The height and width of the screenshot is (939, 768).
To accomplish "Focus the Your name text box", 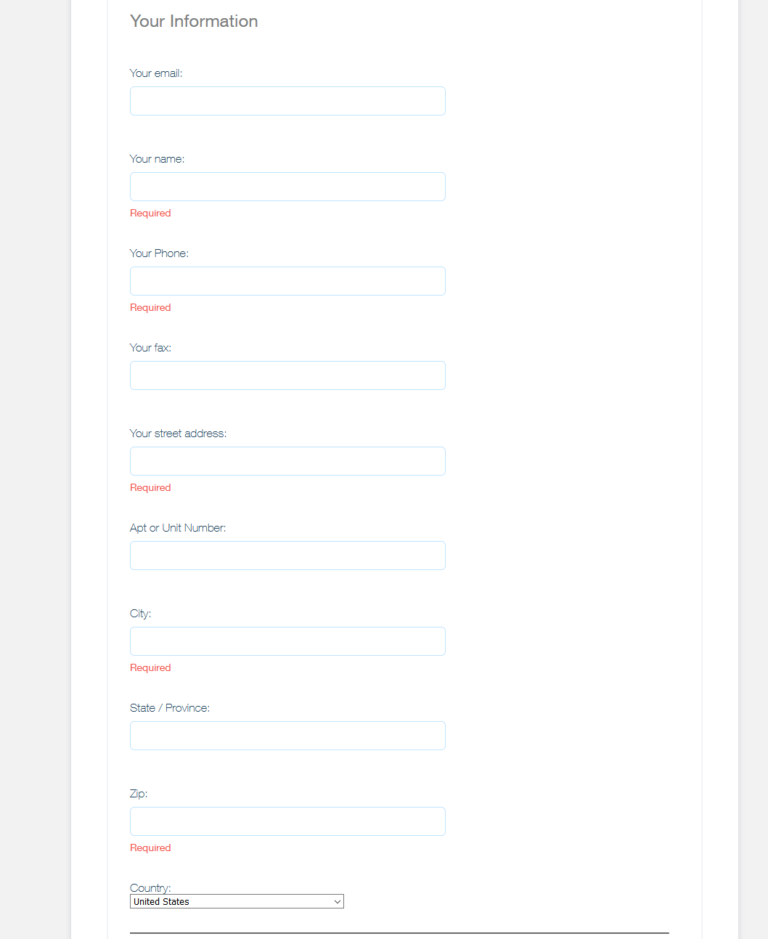I will 287,187.
